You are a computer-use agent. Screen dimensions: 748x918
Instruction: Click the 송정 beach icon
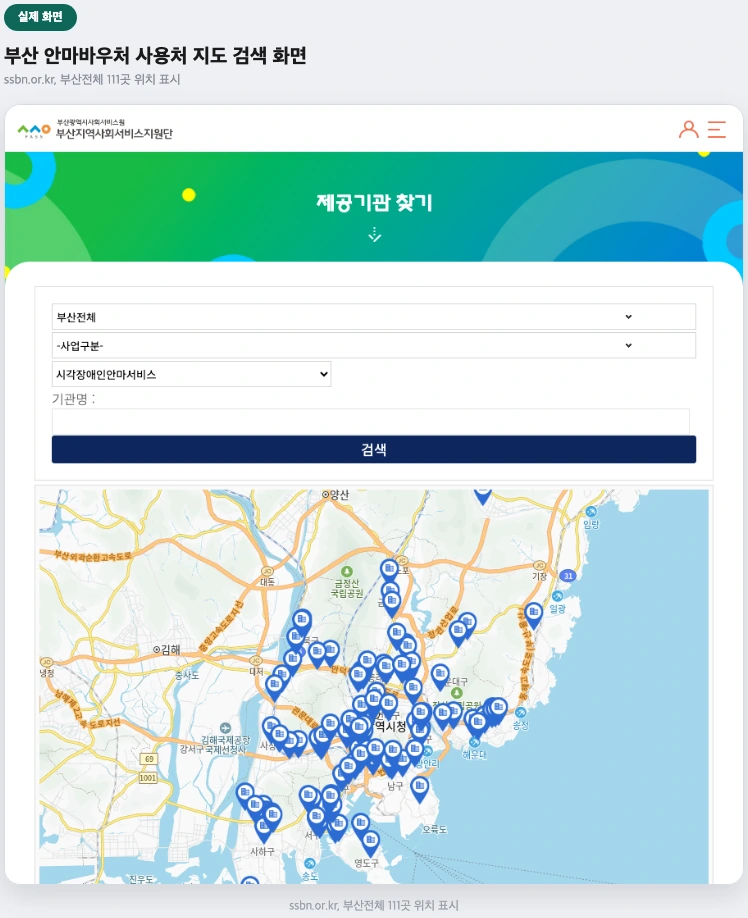[x=520, y=713]
